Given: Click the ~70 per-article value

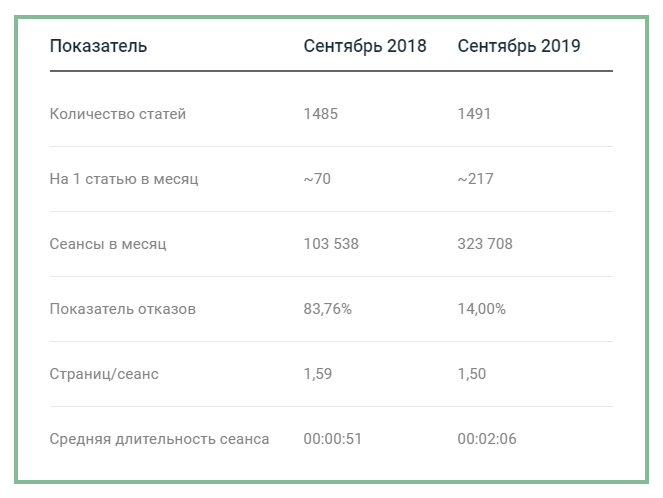Looking at the screenshot, I should pyautogui.click(x=318, y=179).
